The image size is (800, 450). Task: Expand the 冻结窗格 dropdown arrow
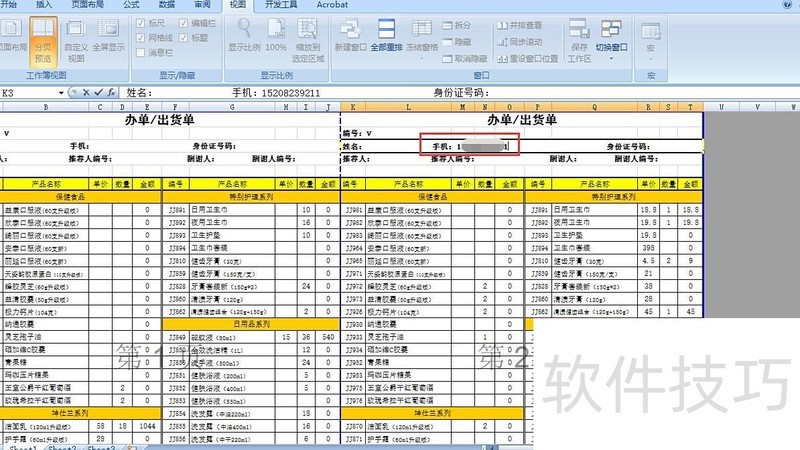click(422, 59)
